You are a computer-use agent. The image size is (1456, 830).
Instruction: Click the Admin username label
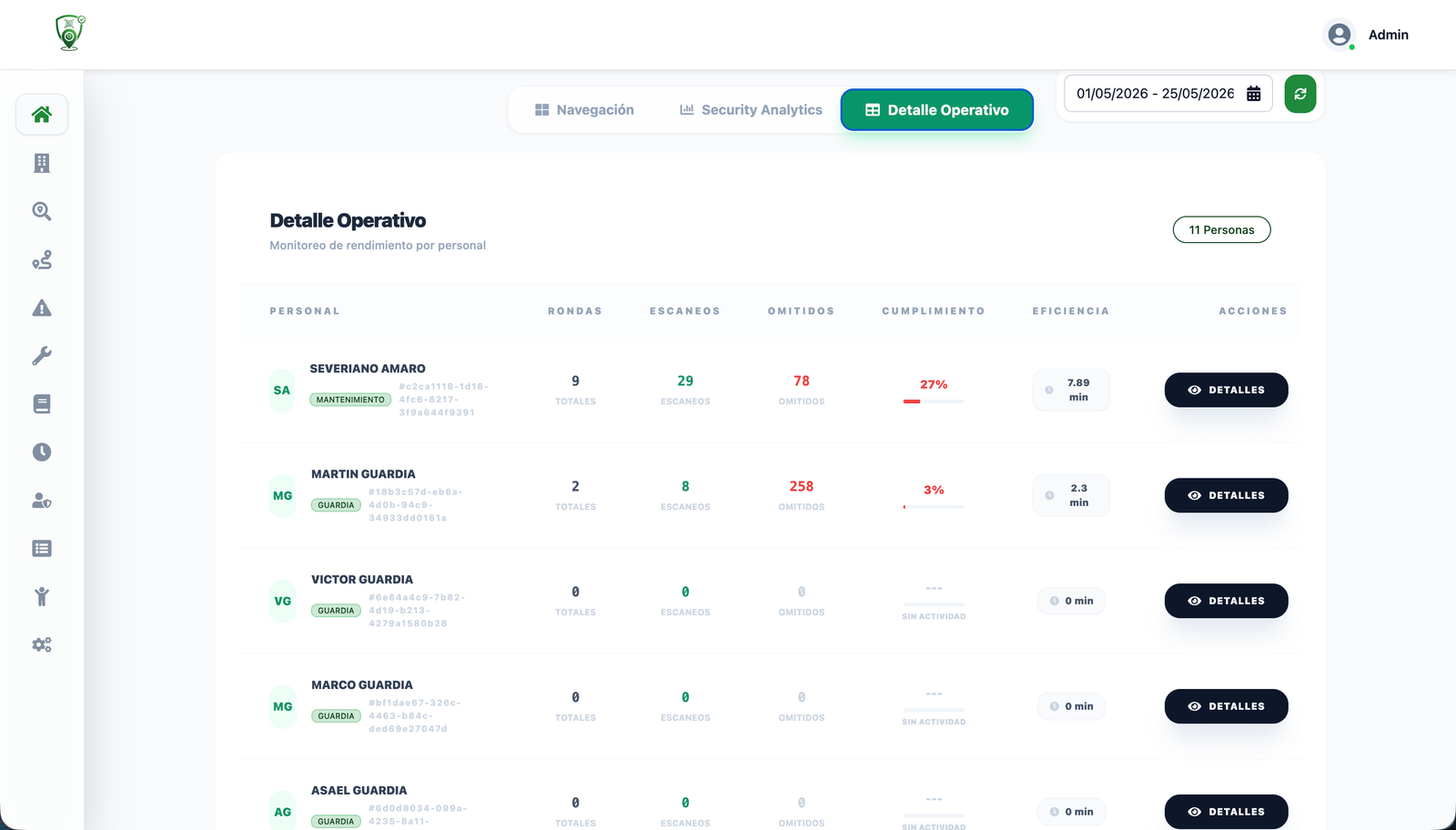(x=1388, y=35)
